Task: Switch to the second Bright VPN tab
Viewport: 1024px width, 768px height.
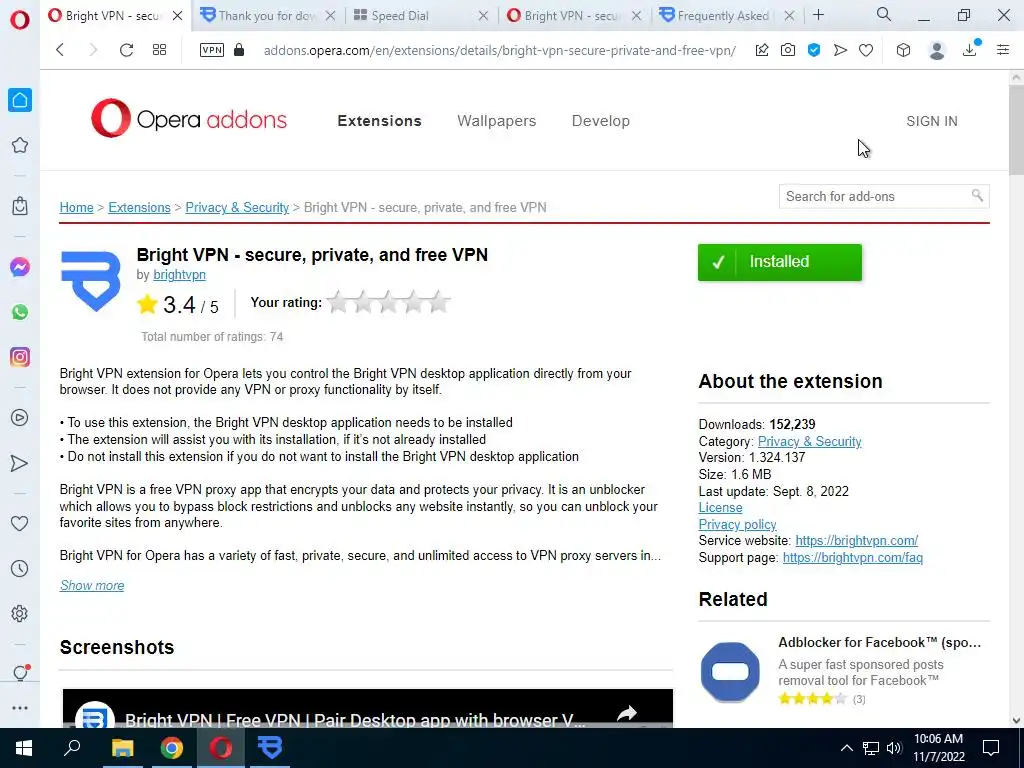Action: pos(564,16)
